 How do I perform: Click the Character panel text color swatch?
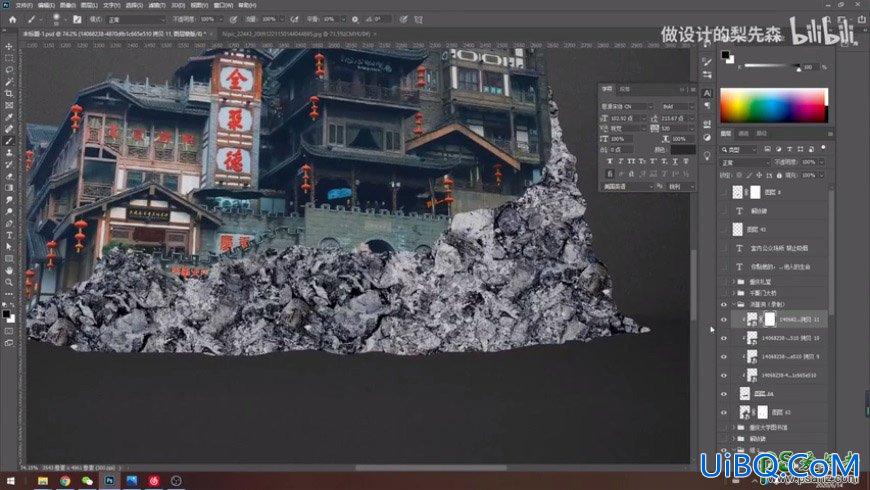(x=682, y=150)
